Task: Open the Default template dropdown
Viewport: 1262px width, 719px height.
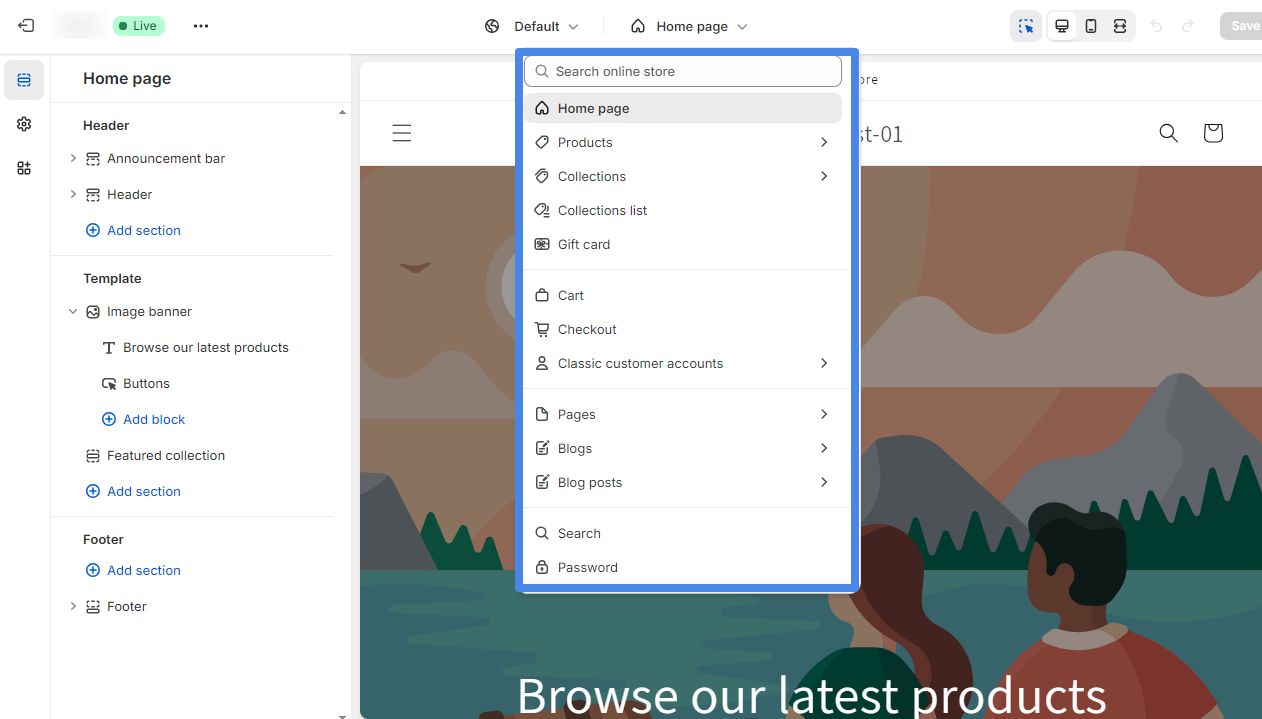Action: coord(532,26)
